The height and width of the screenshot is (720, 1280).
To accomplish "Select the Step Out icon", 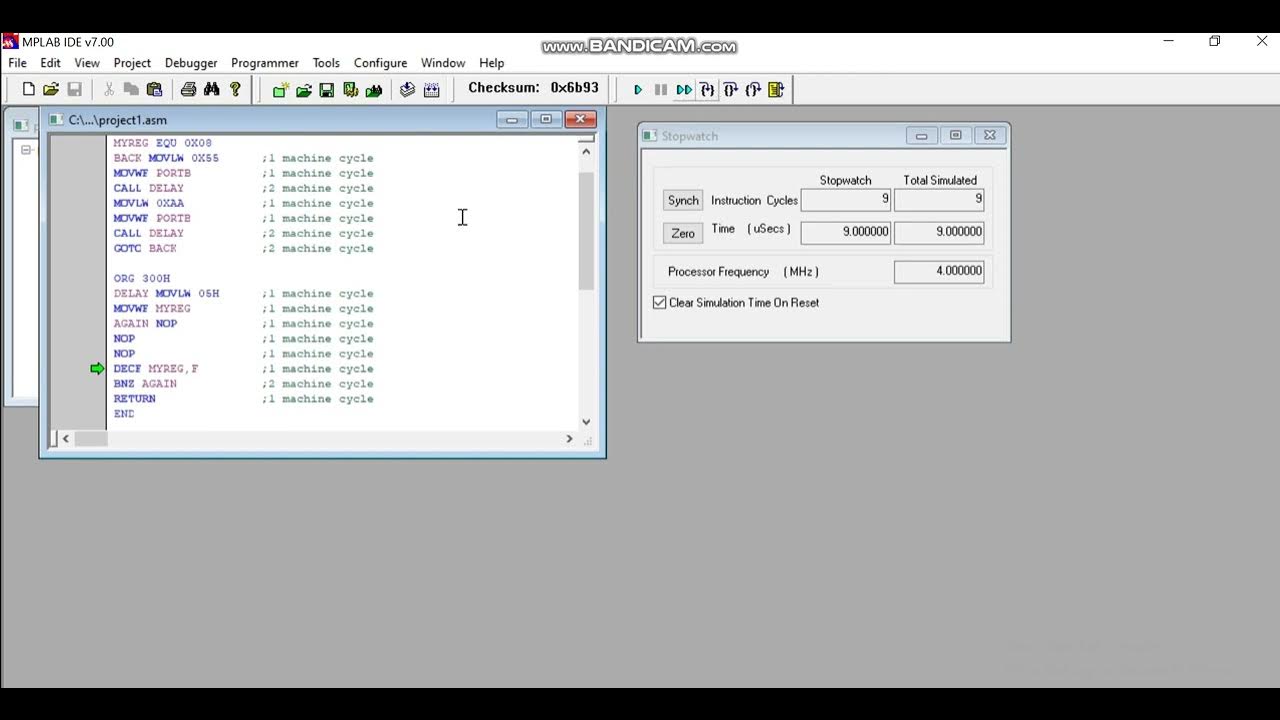I will coord(753,89).
